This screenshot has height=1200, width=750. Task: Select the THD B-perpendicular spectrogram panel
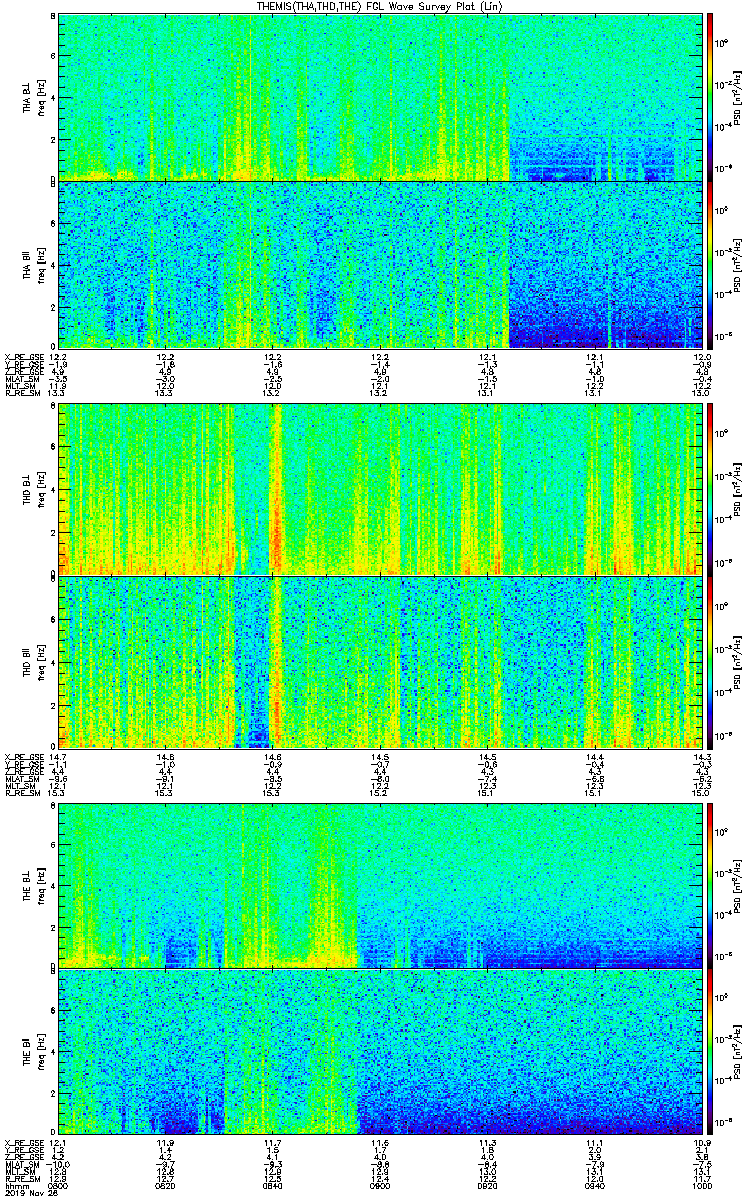[x=380, y=489]
